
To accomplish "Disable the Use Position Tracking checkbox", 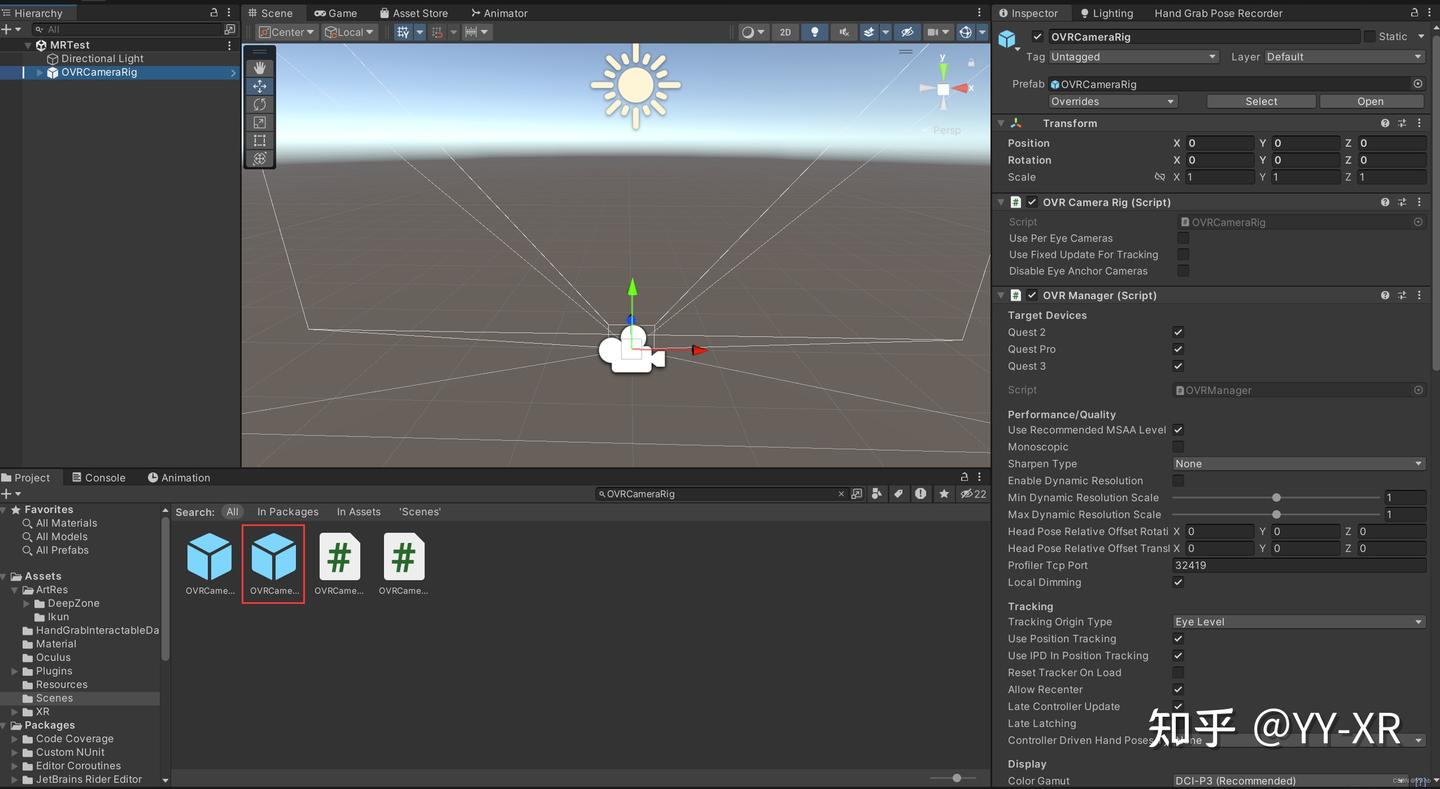I will [1178, 638].
